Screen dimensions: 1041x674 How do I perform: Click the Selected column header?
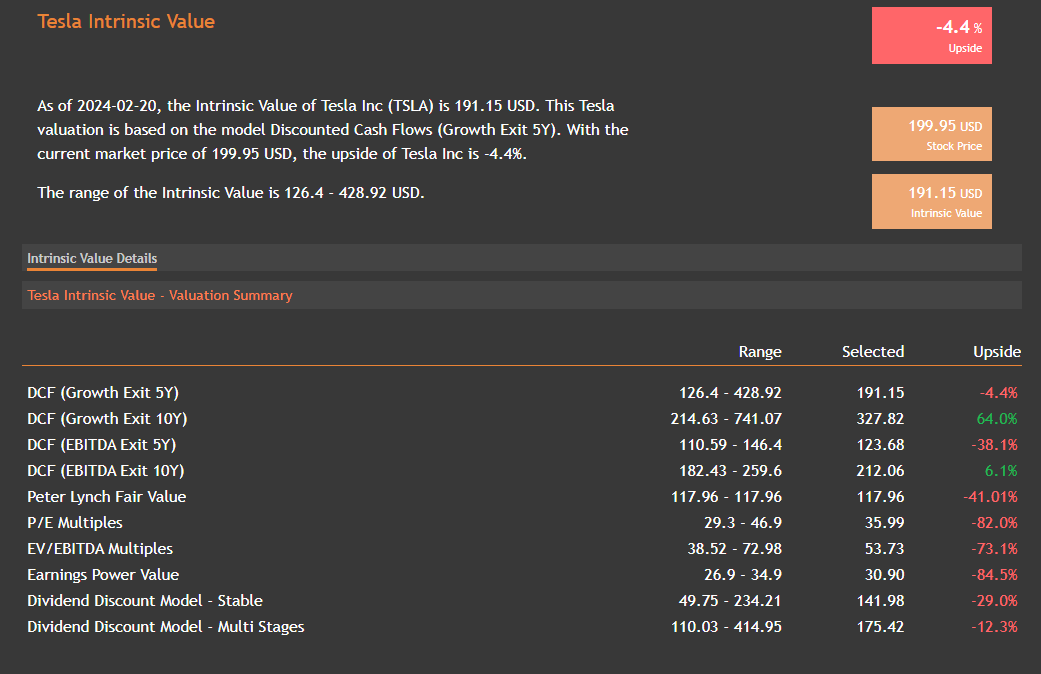point(873,351)
